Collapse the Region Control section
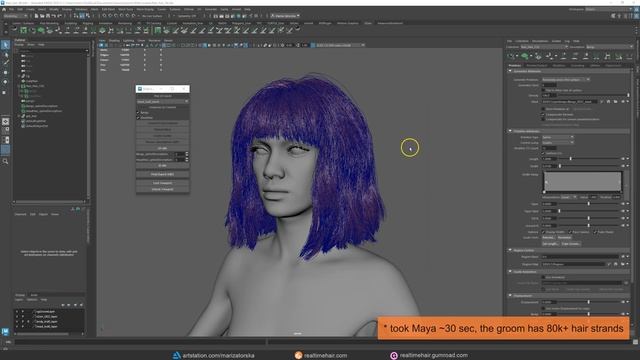 click(x=510, y=250)
